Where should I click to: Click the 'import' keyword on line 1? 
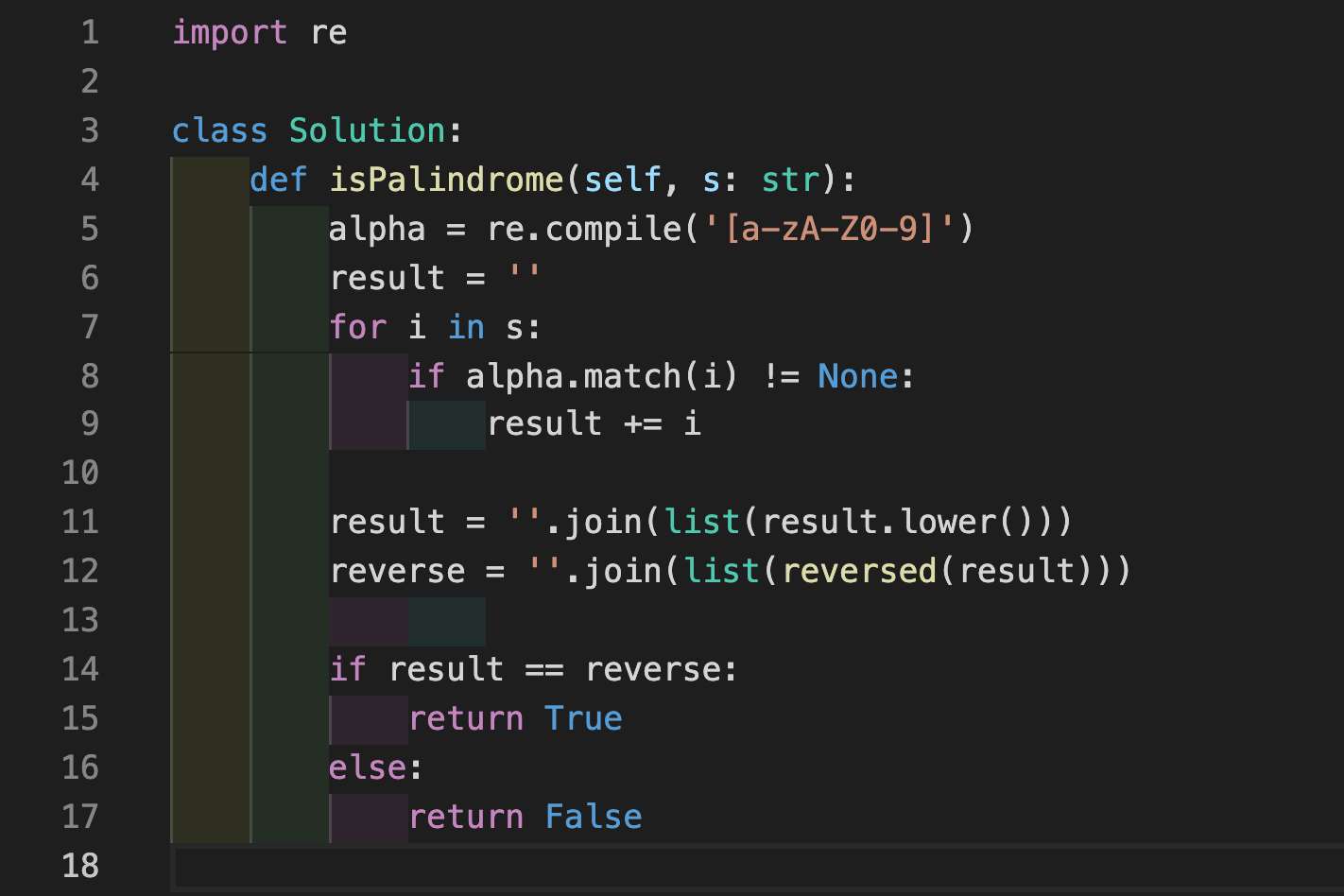(230, 33)
